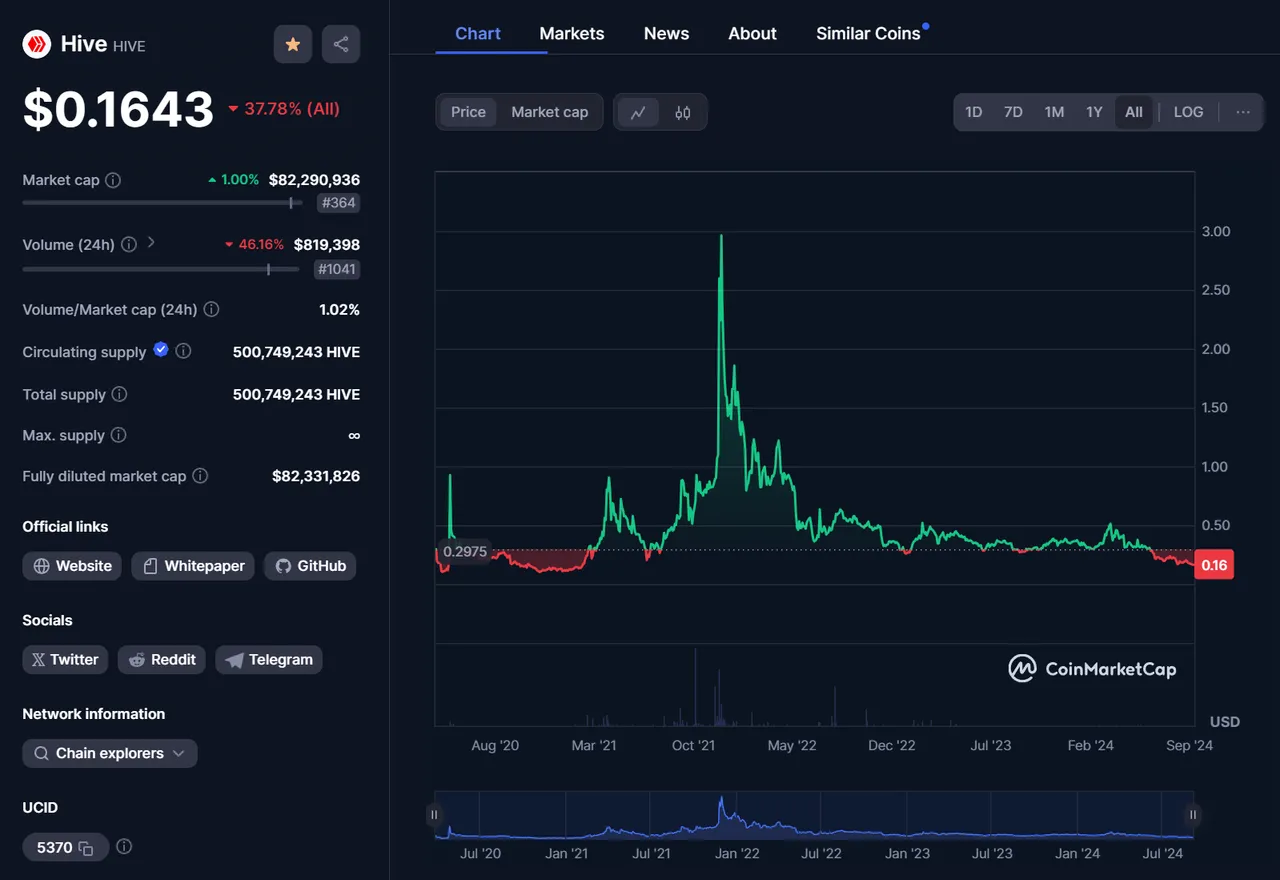Click the 0.2975 baseline price label

tap(464, 552)
